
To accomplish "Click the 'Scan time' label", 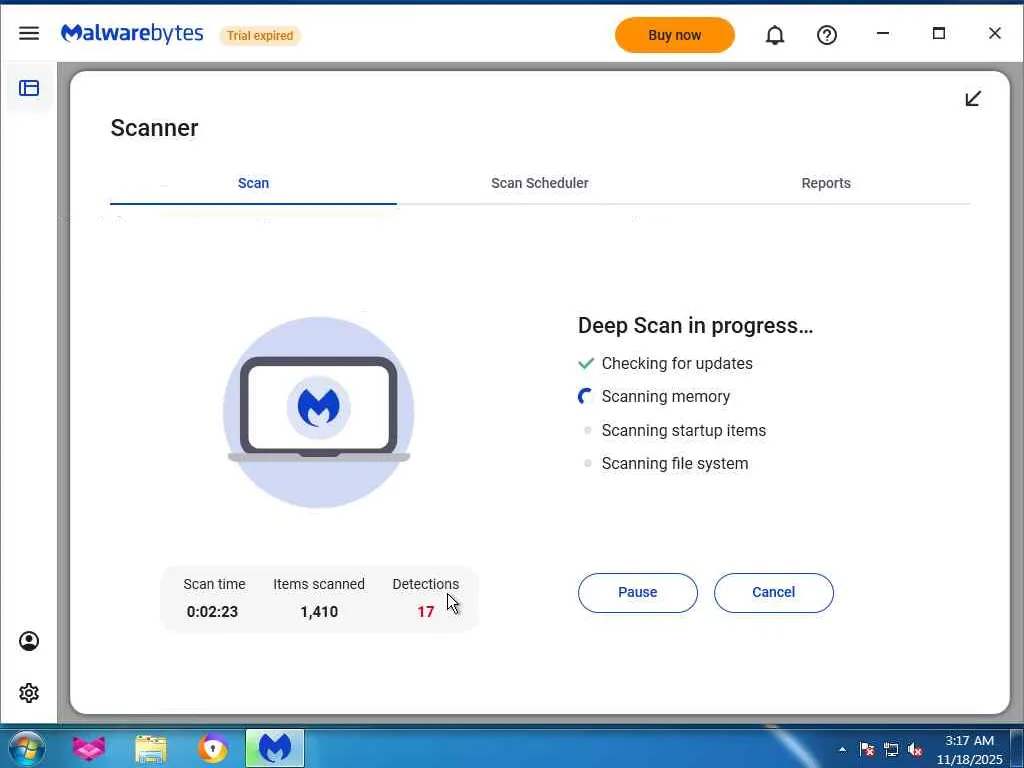I will pyautogui.click(x=214, y=584).
